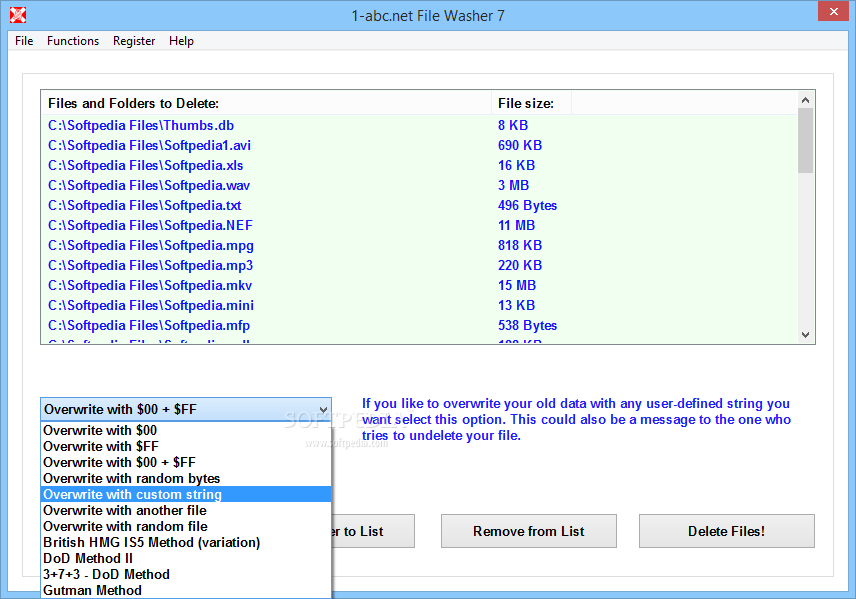
Task: Close the File Washer window
Action: (x=833, y=11)
